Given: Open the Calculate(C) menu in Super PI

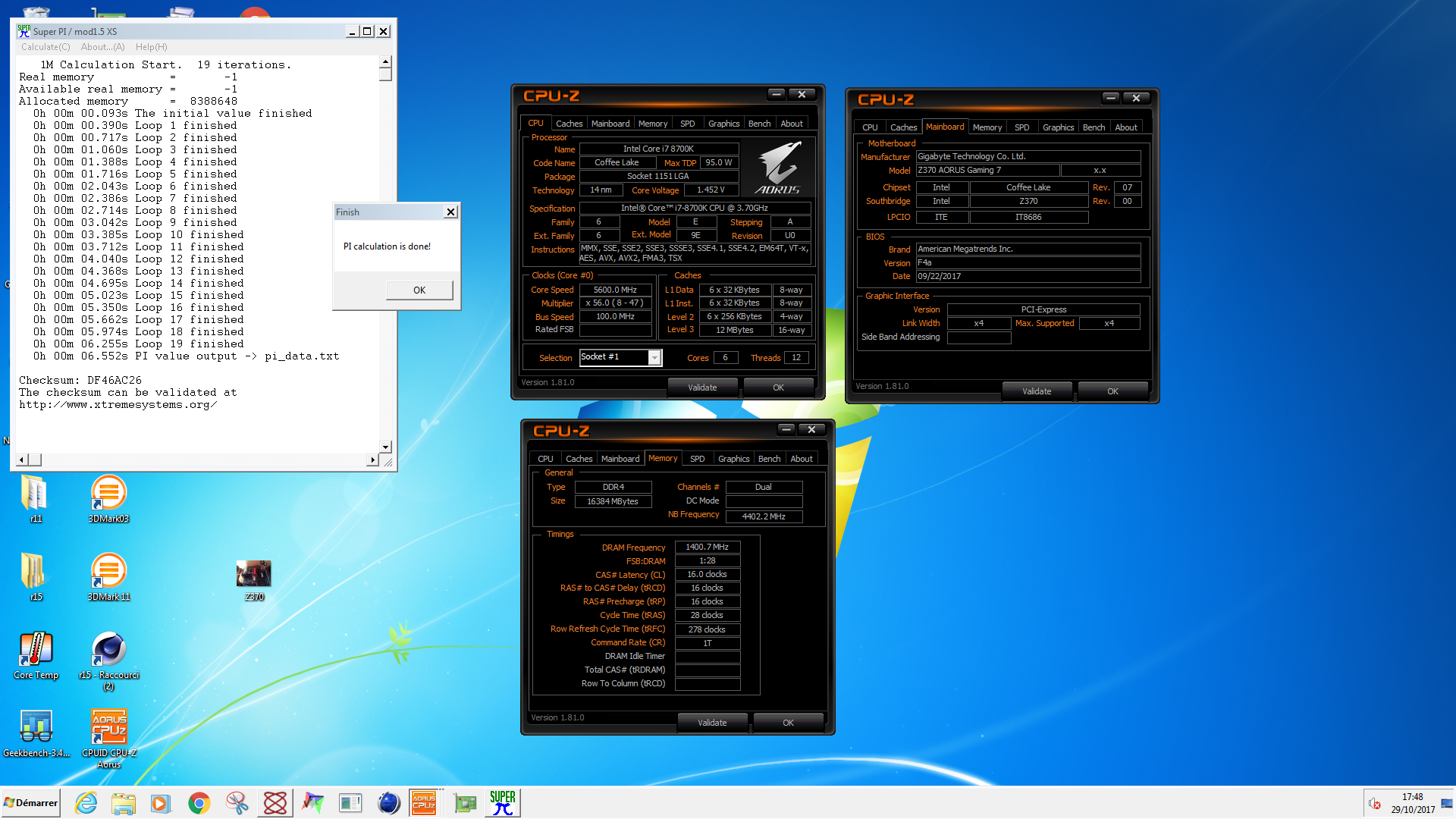Looking at the screenshot, I should [x=45, y=47].
